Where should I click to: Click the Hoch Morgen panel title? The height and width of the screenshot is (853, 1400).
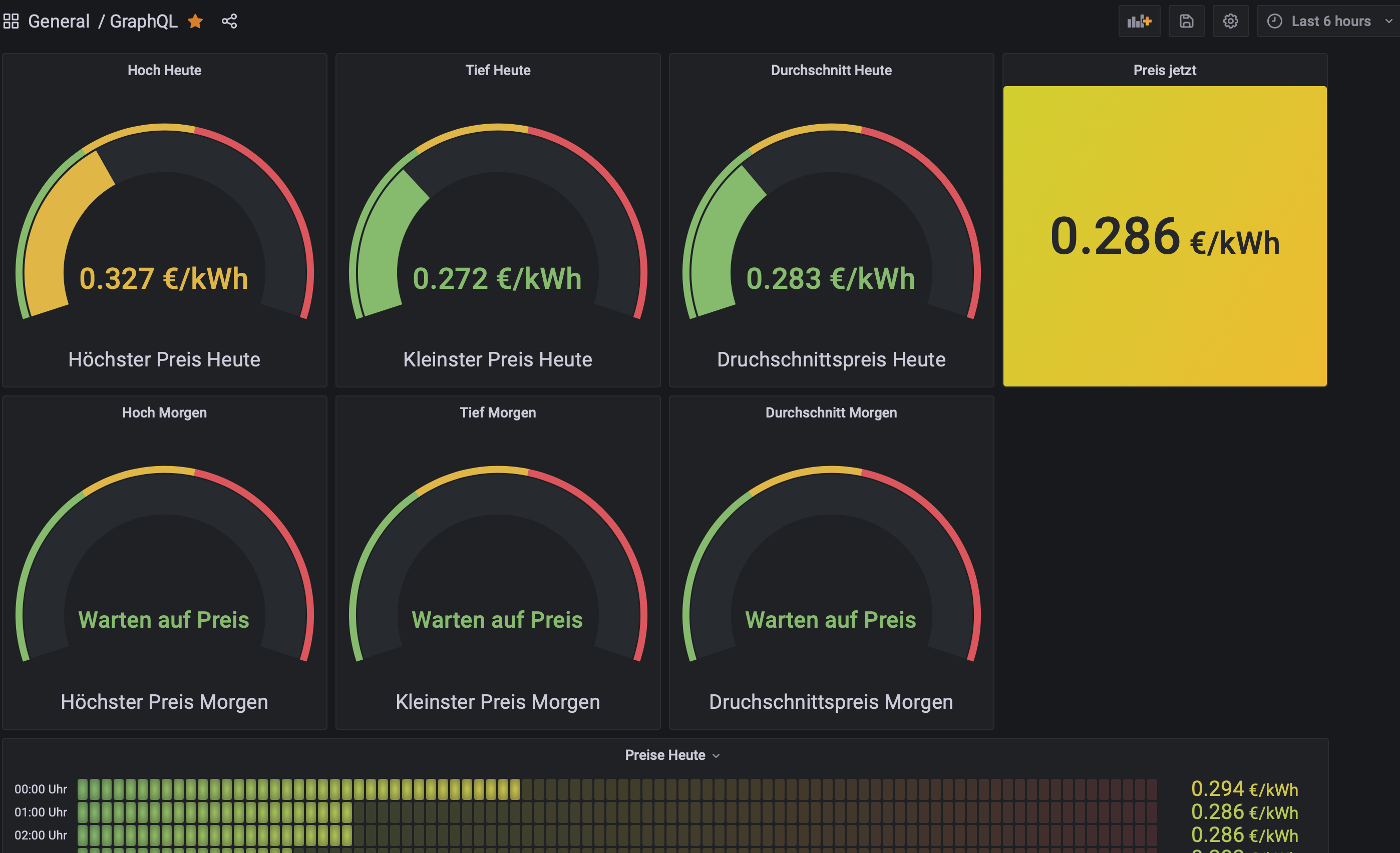pyautogui.click(x=164, y=413)
